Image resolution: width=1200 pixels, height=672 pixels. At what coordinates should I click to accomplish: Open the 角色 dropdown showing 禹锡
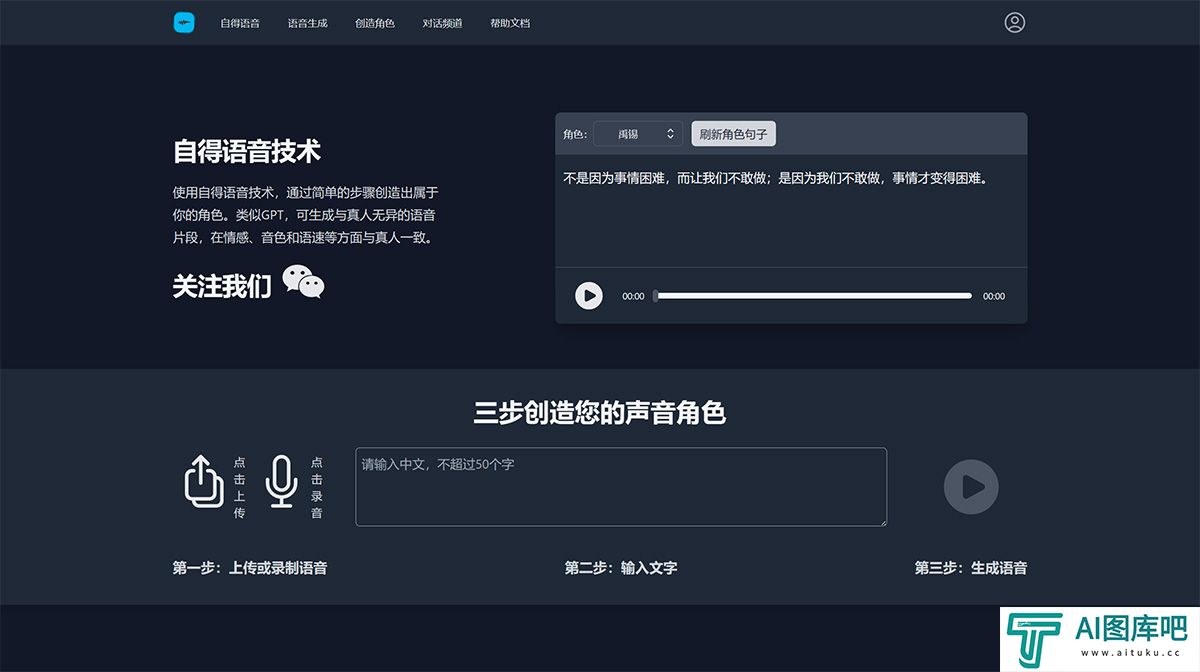638,134
